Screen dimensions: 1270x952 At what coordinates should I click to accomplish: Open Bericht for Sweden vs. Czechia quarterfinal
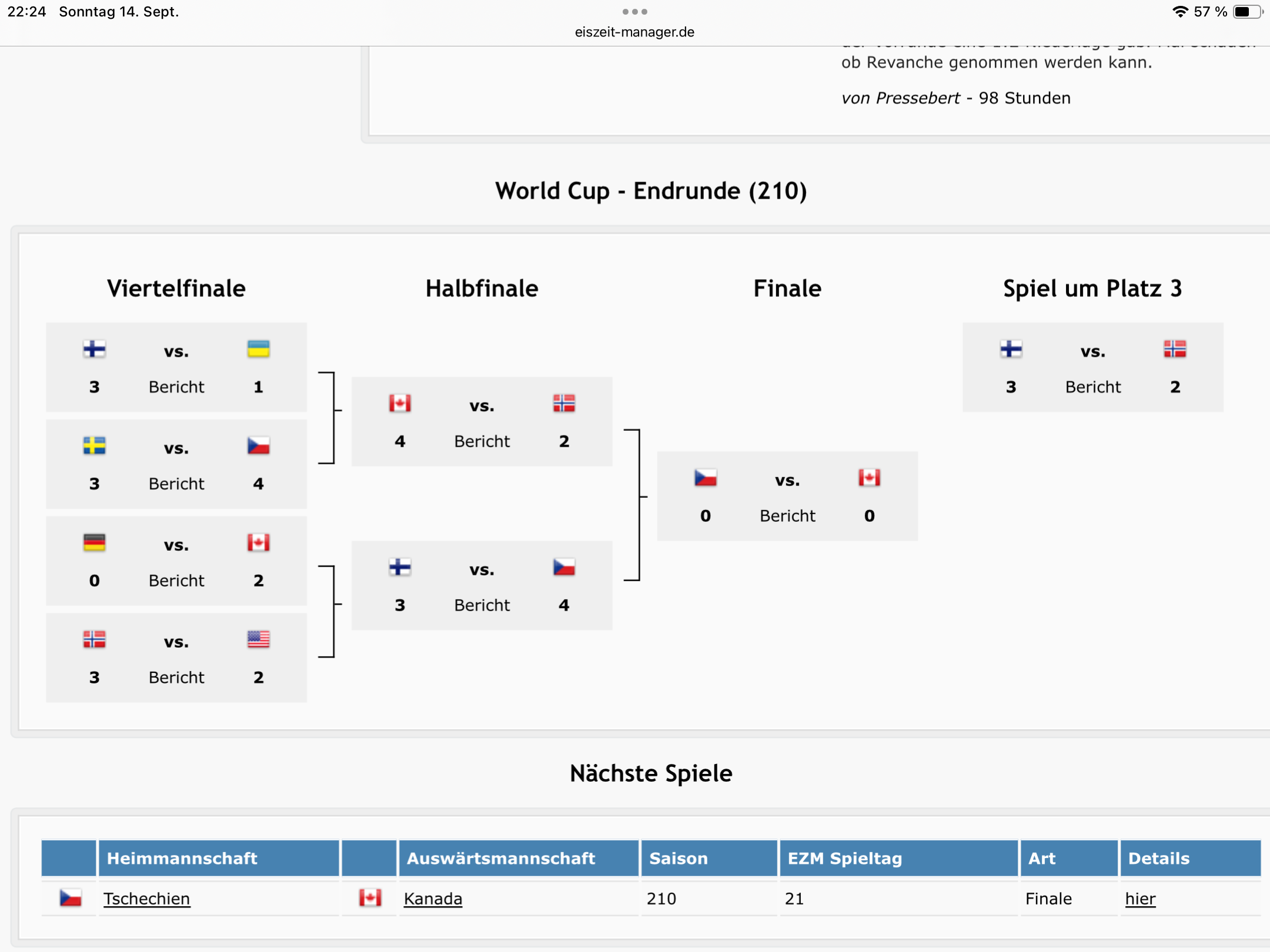[176, 484]
